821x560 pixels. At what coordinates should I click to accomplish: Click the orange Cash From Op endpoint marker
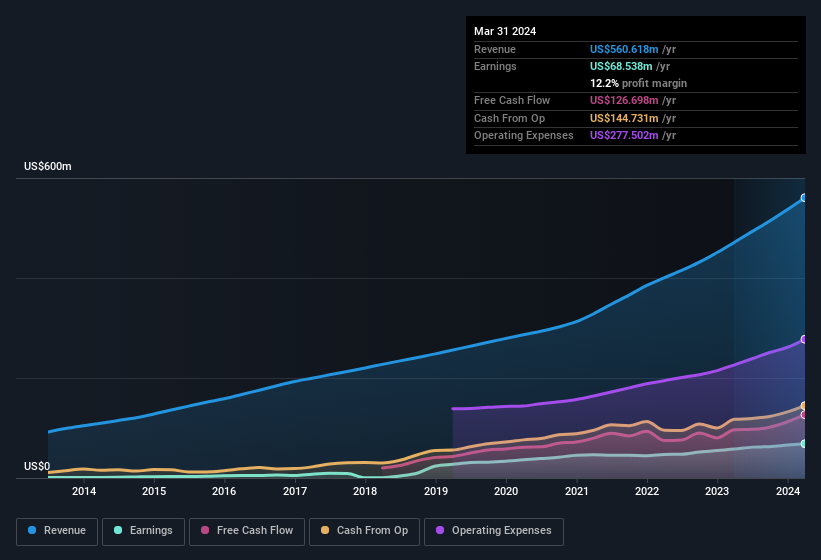[804, 406]
